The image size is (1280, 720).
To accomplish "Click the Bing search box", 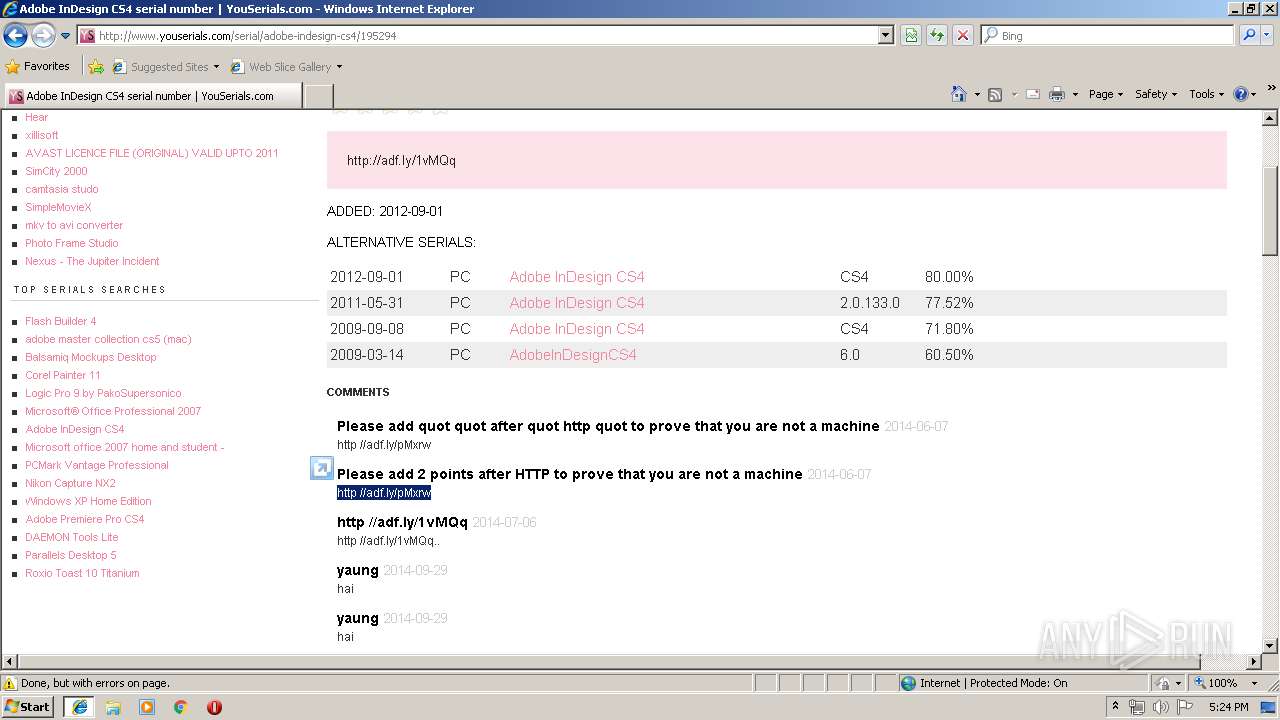I will (x=1107, y=35).
